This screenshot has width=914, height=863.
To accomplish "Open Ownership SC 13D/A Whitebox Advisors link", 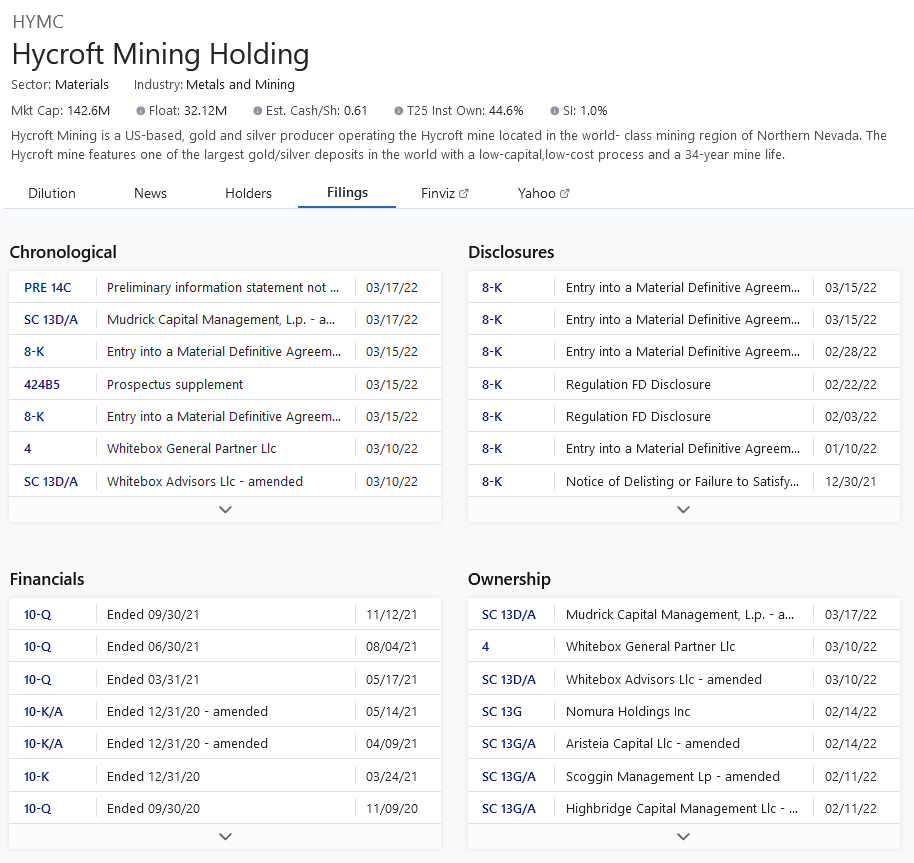I will 509,679.
